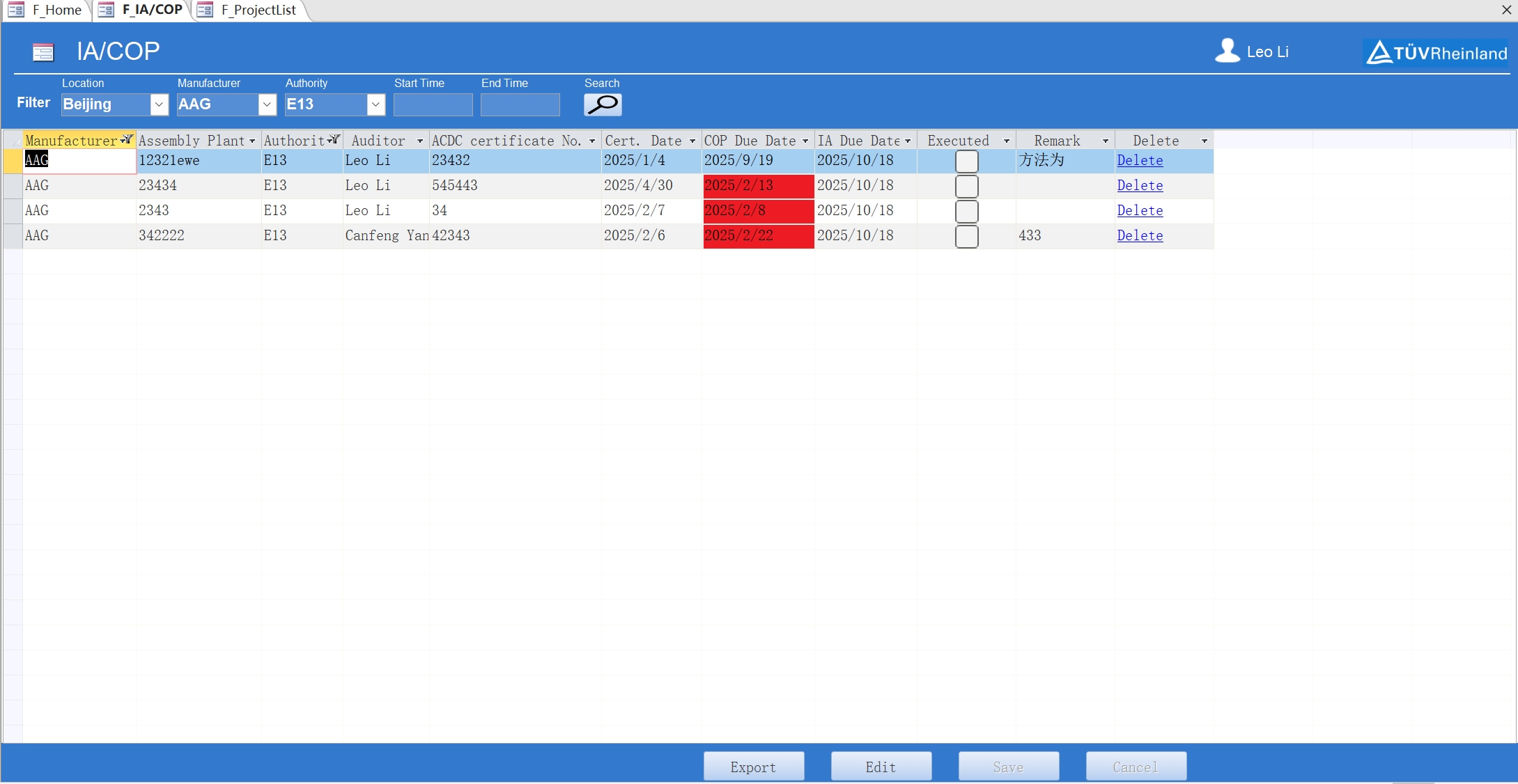Open the Remark column header dropdown
Viewport: 1518px width, 784px height.
[x=1106, y=141]
